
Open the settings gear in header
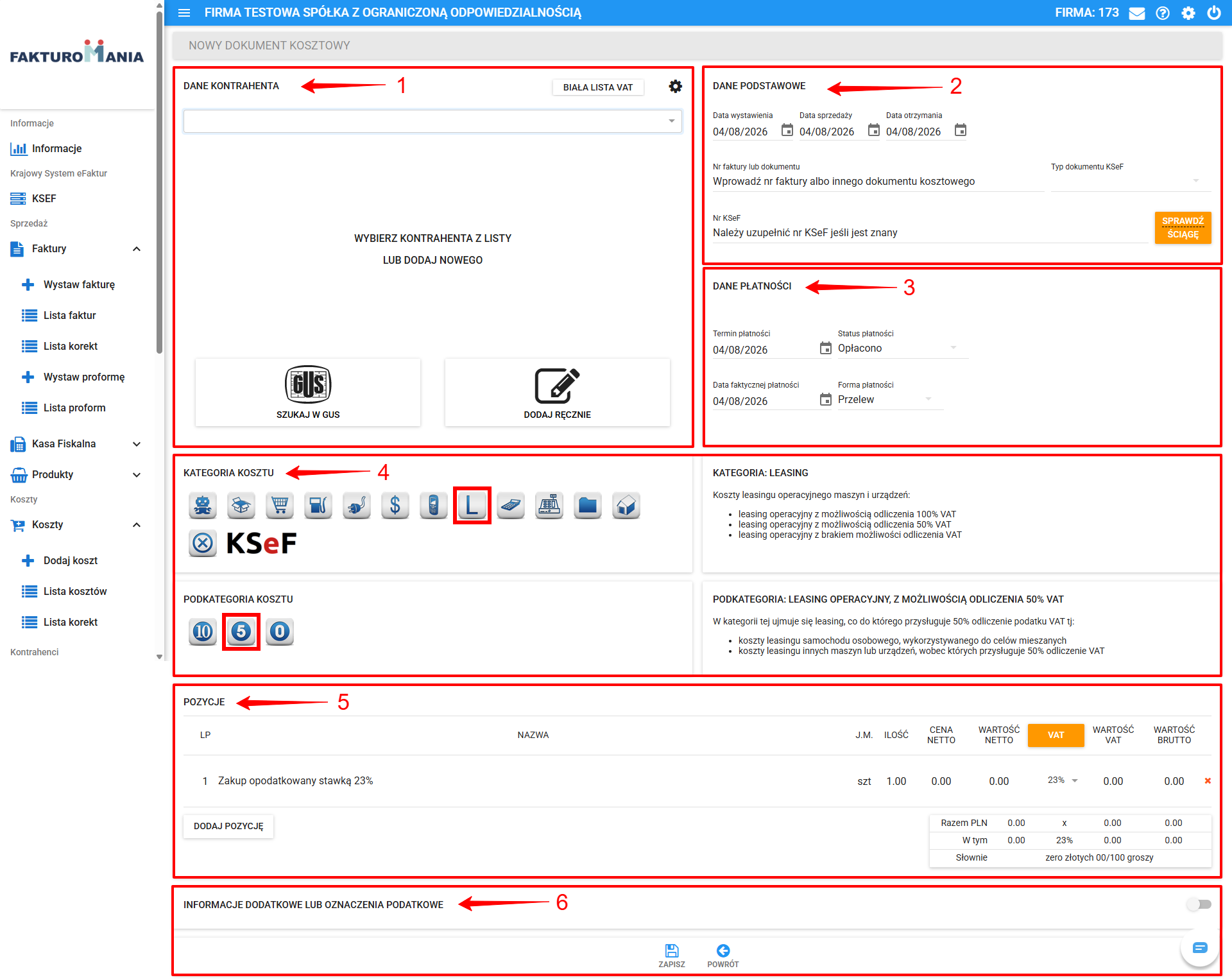coord(1188,13)
